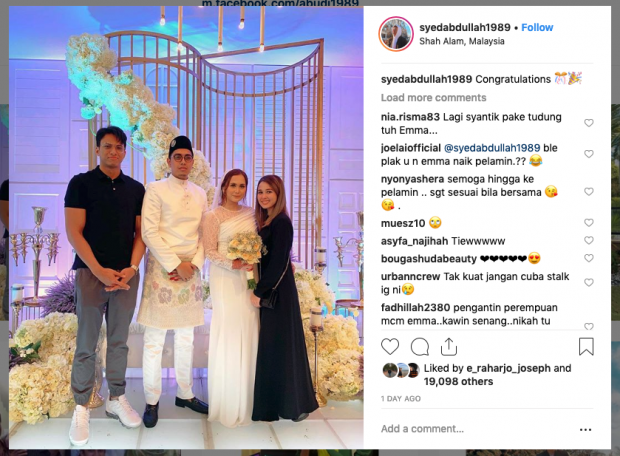Open the three-dot more options menu
The image size is (620, 456).
(x=586, y=430)
